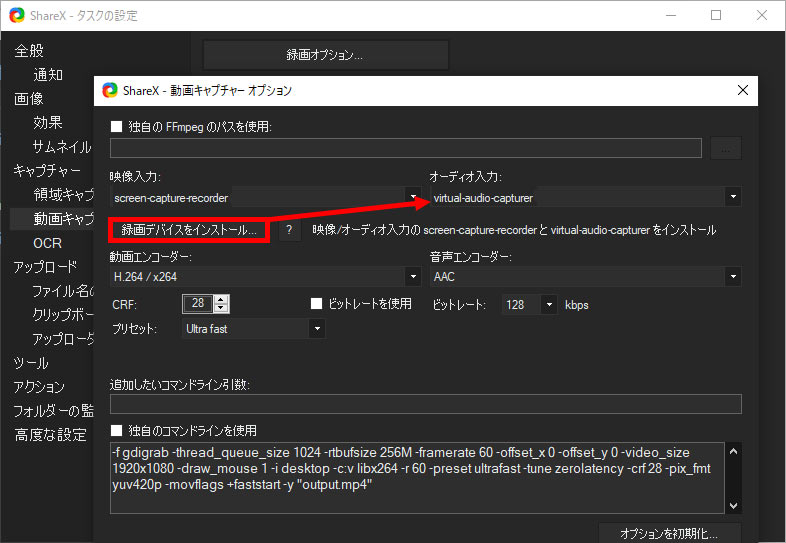Select フォルダーの監視 in the task settings sidebar
Image resolution: width=786 pixels, height=543 pixels.
[53, 411]
